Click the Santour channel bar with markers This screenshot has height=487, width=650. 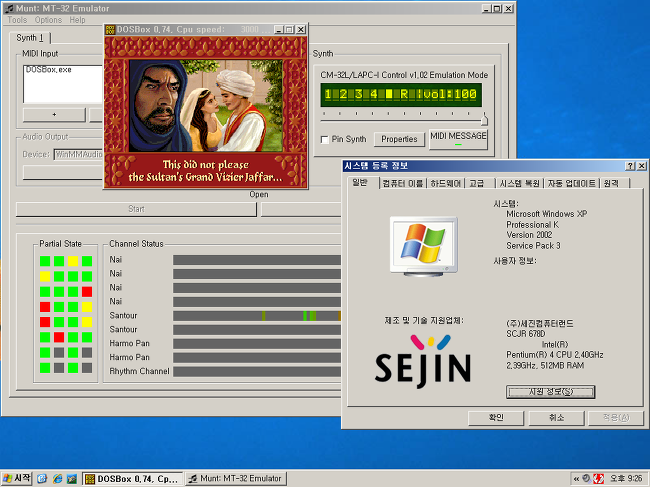[x=257, y=316]
